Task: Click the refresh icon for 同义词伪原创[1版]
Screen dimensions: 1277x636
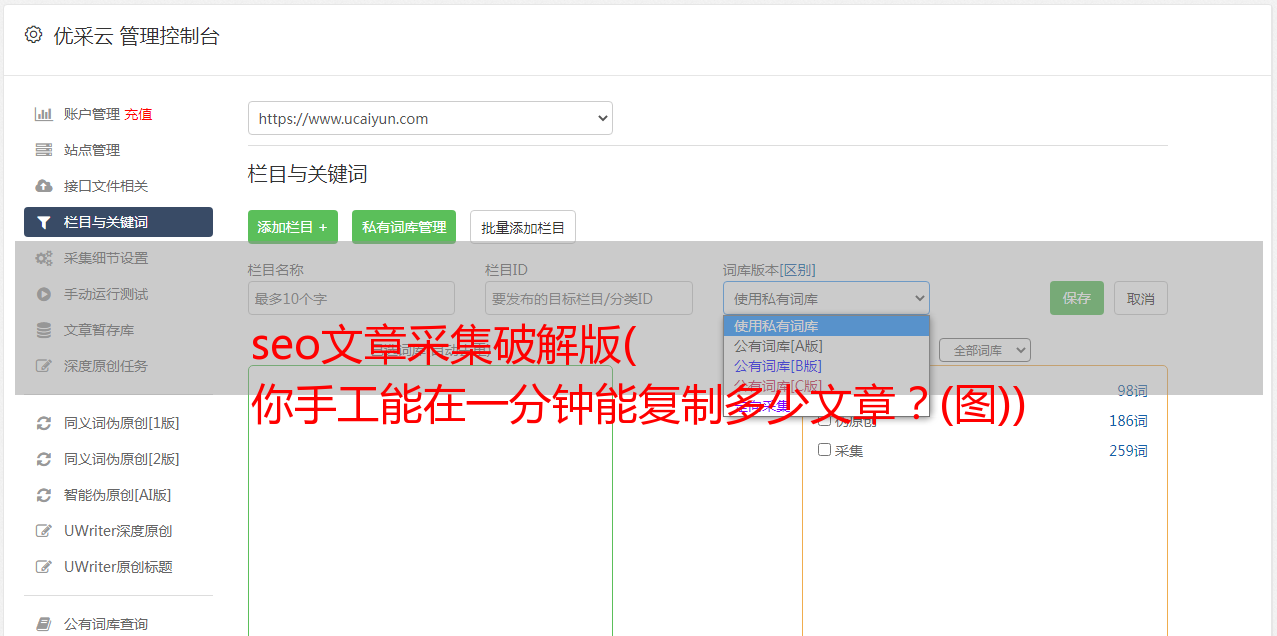Action: [x=44, y=423]
